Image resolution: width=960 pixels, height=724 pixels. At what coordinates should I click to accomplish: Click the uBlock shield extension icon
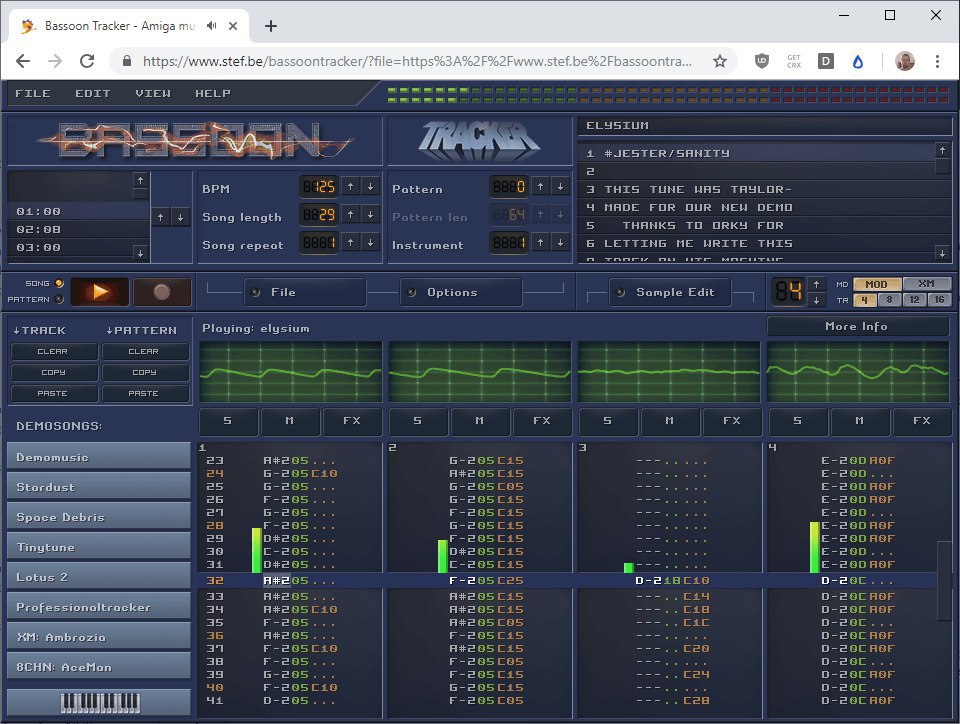click(762, 61)
